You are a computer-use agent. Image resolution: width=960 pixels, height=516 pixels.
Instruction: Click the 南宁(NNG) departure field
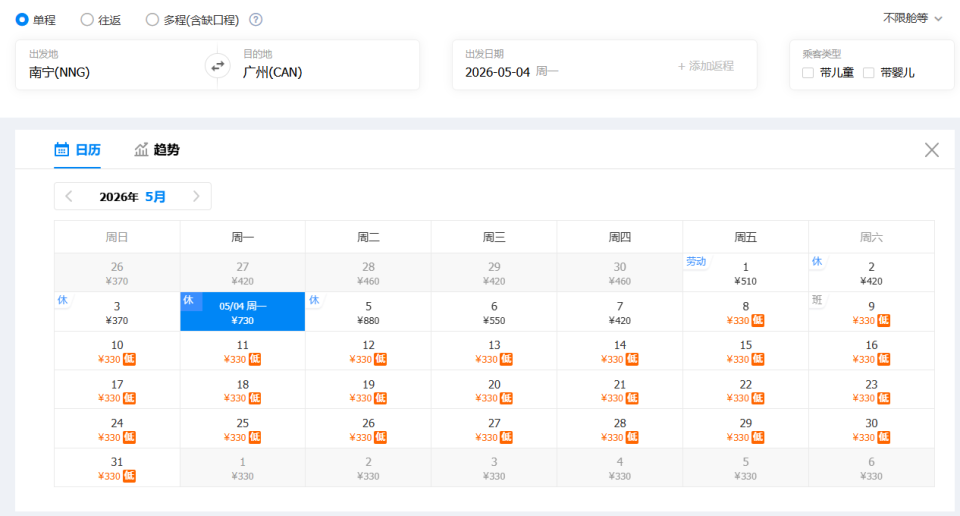[116, 65]
